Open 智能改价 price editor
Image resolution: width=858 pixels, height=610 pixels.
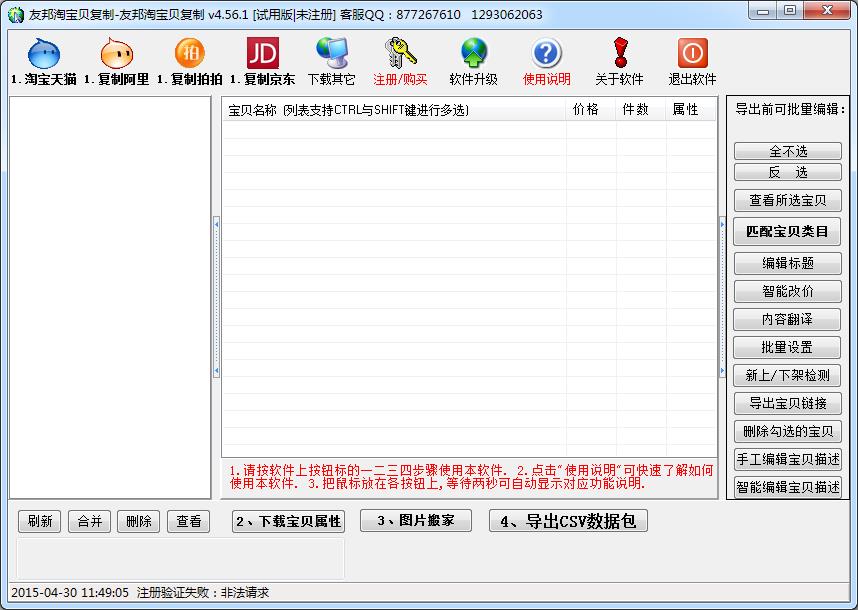787,291
